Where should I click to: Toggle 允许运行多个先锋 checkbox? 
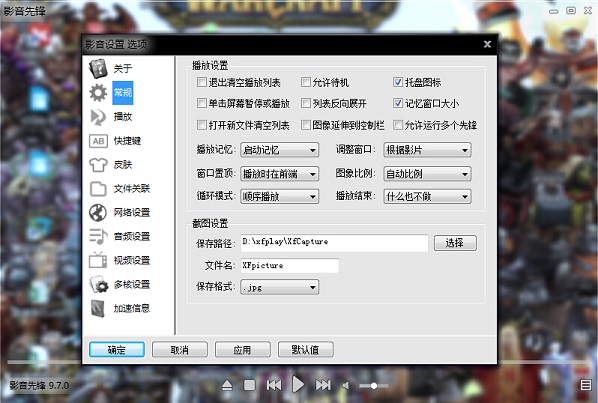(x=398, y=125)
